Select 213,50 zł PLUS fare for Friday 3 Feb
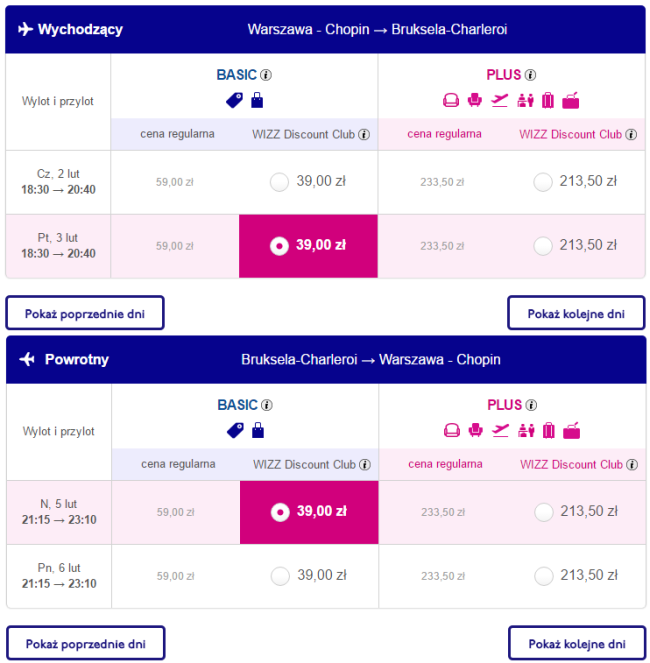 [x=543, y=245]
